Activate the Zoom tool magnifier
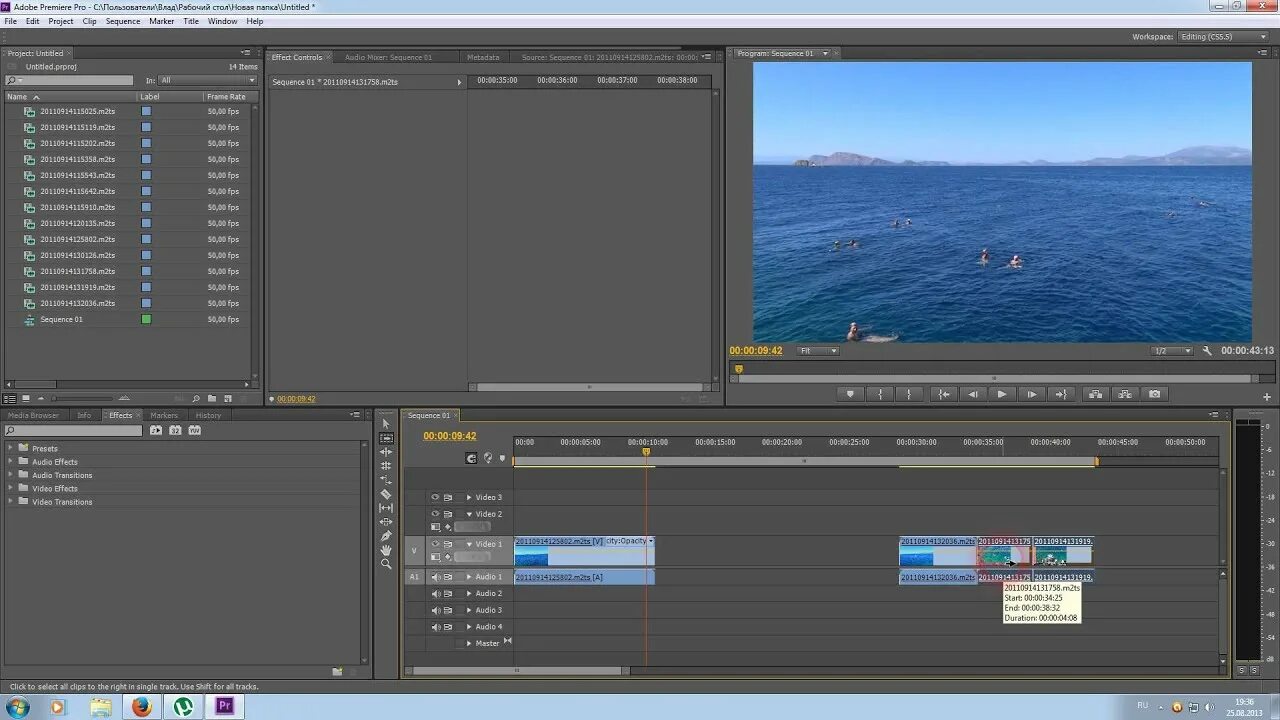 386,564
